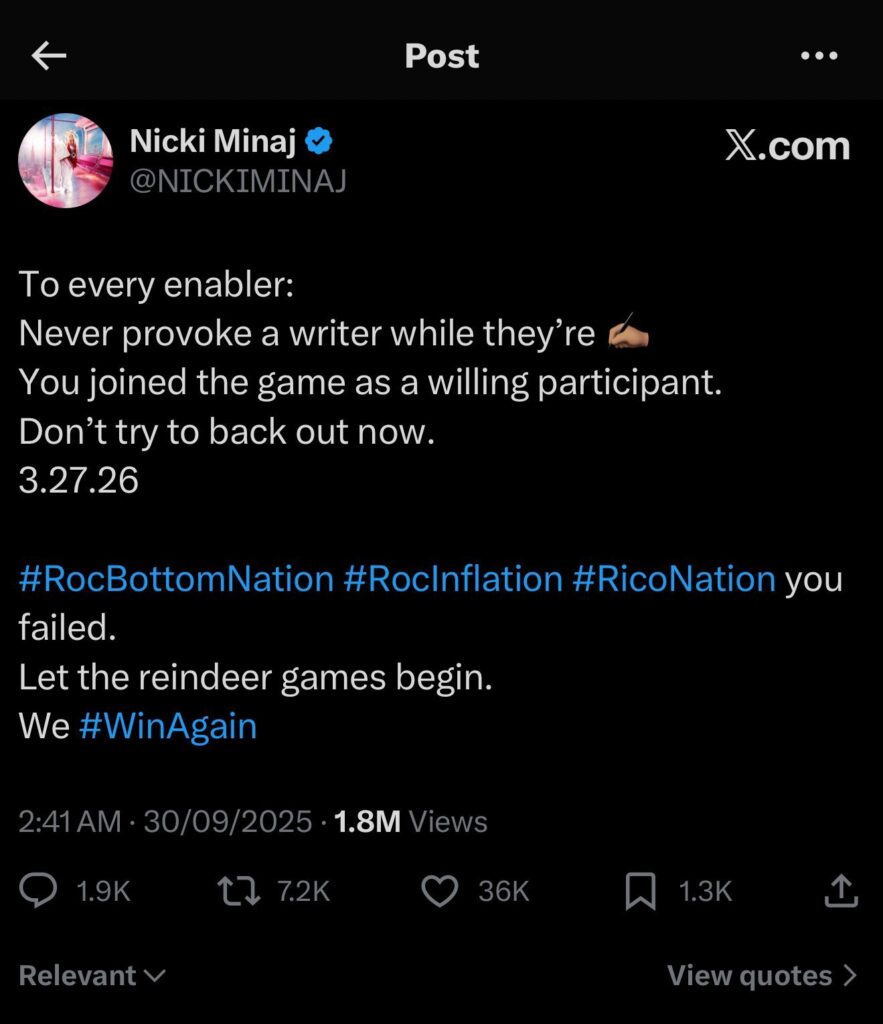Tap the X.com logo watermark
The image size is (883, 1024).
(x=786, y=146)
